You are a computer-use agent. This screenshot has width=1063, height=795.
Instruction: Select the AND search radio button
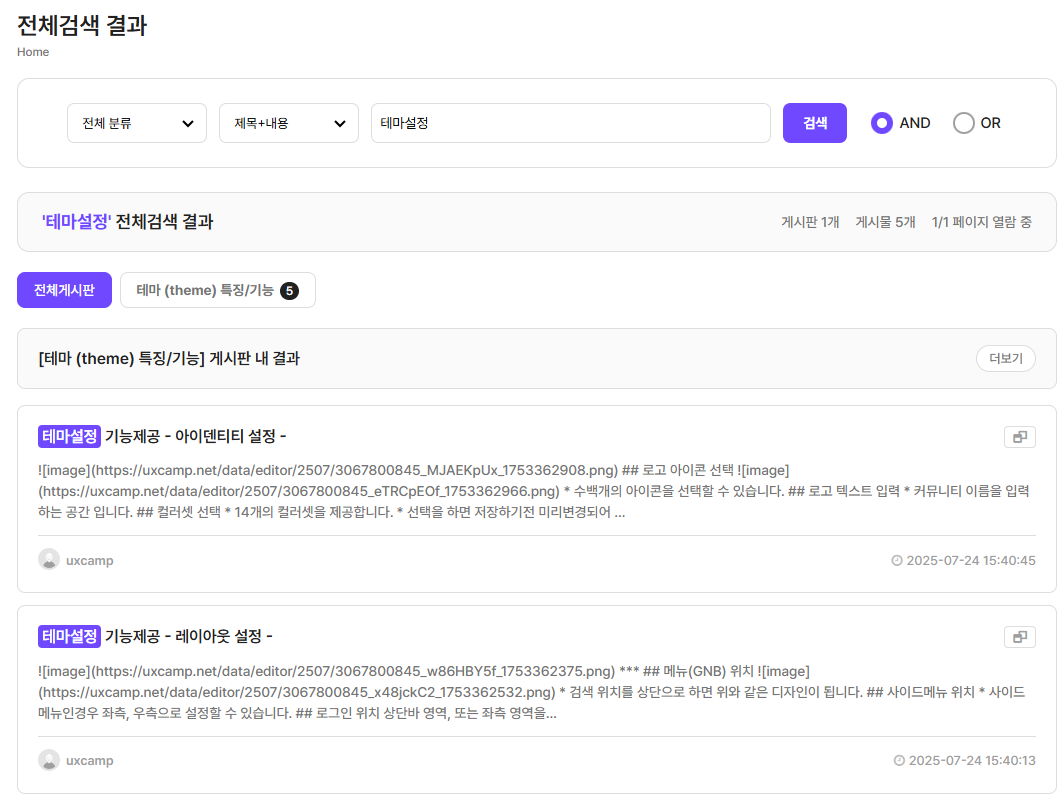point(881,123)
